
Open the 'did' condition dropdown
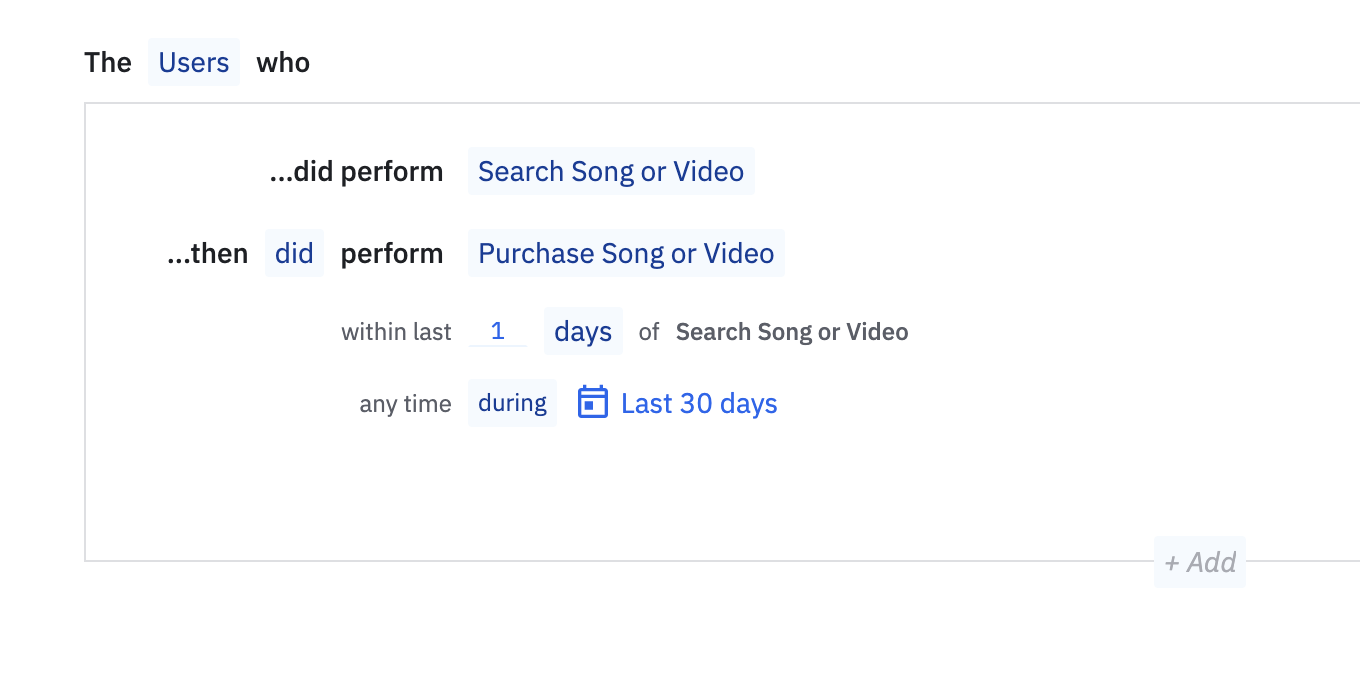294,254
